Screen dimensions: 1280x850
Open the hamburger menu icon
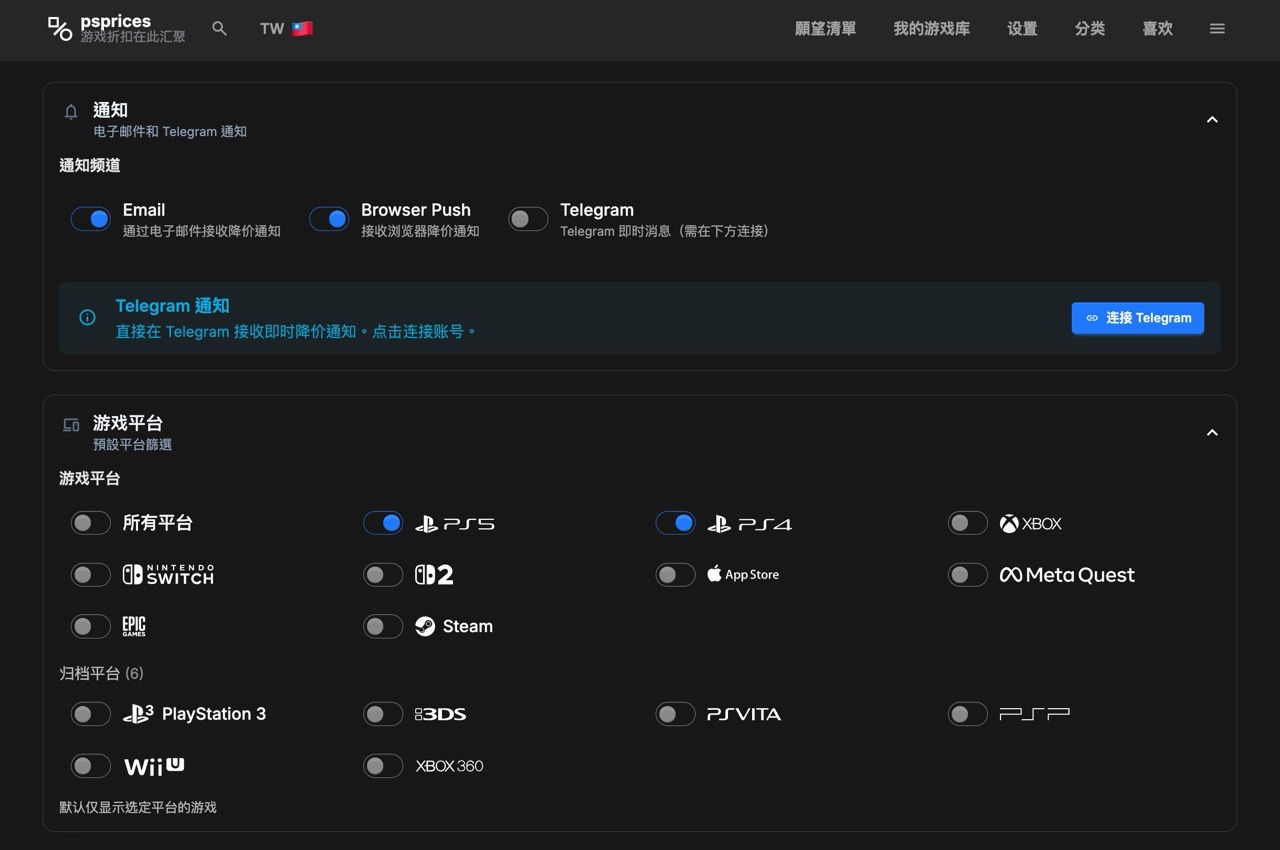click(1217, 29)
